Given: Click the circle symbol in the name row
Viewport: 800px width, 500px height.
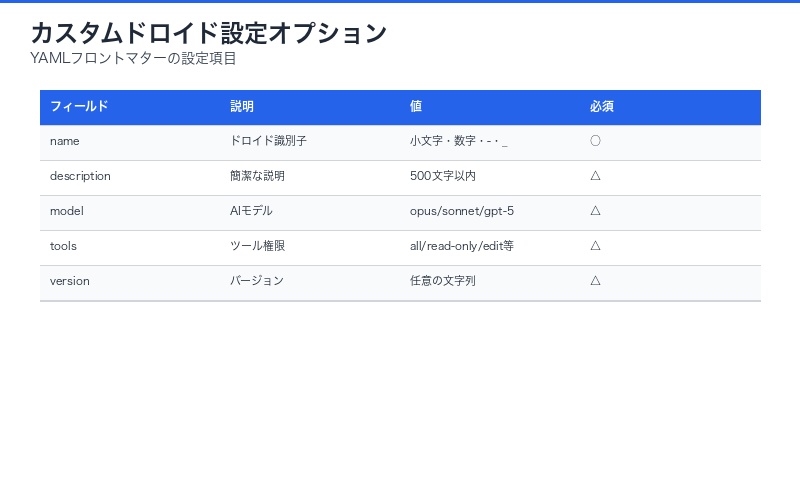Looking at the screenshot, I should coord(595,141).
